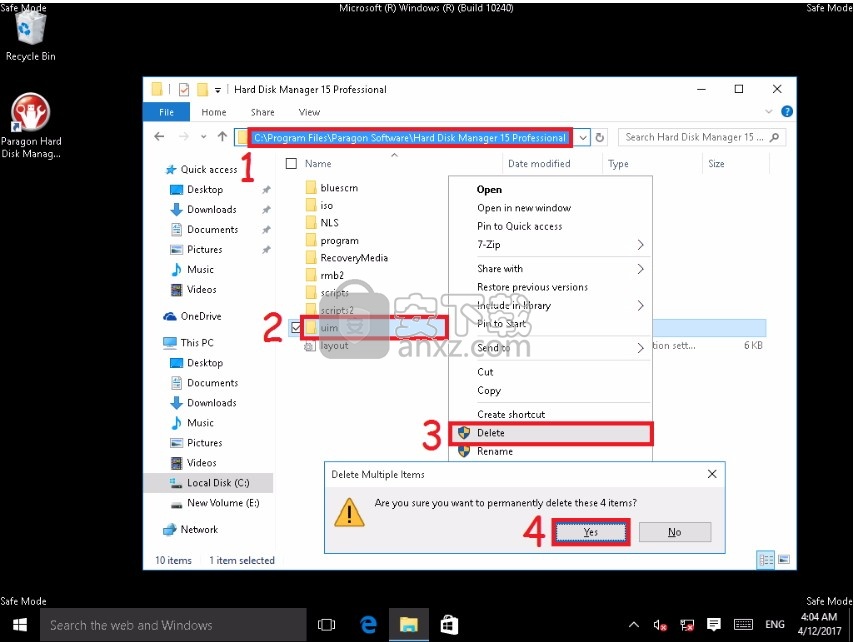
Task: Sort by Type column header
Action: click(x=652, y=163)
